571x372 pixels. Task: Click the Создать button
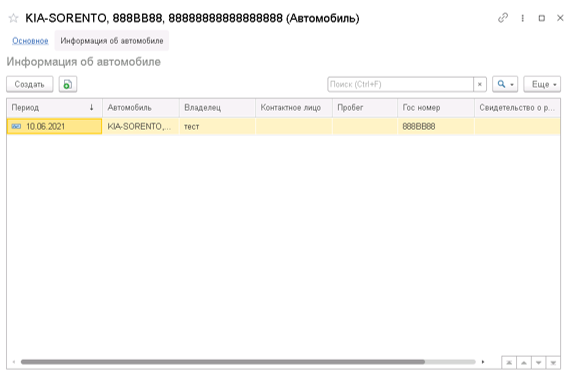pos(29,84)
